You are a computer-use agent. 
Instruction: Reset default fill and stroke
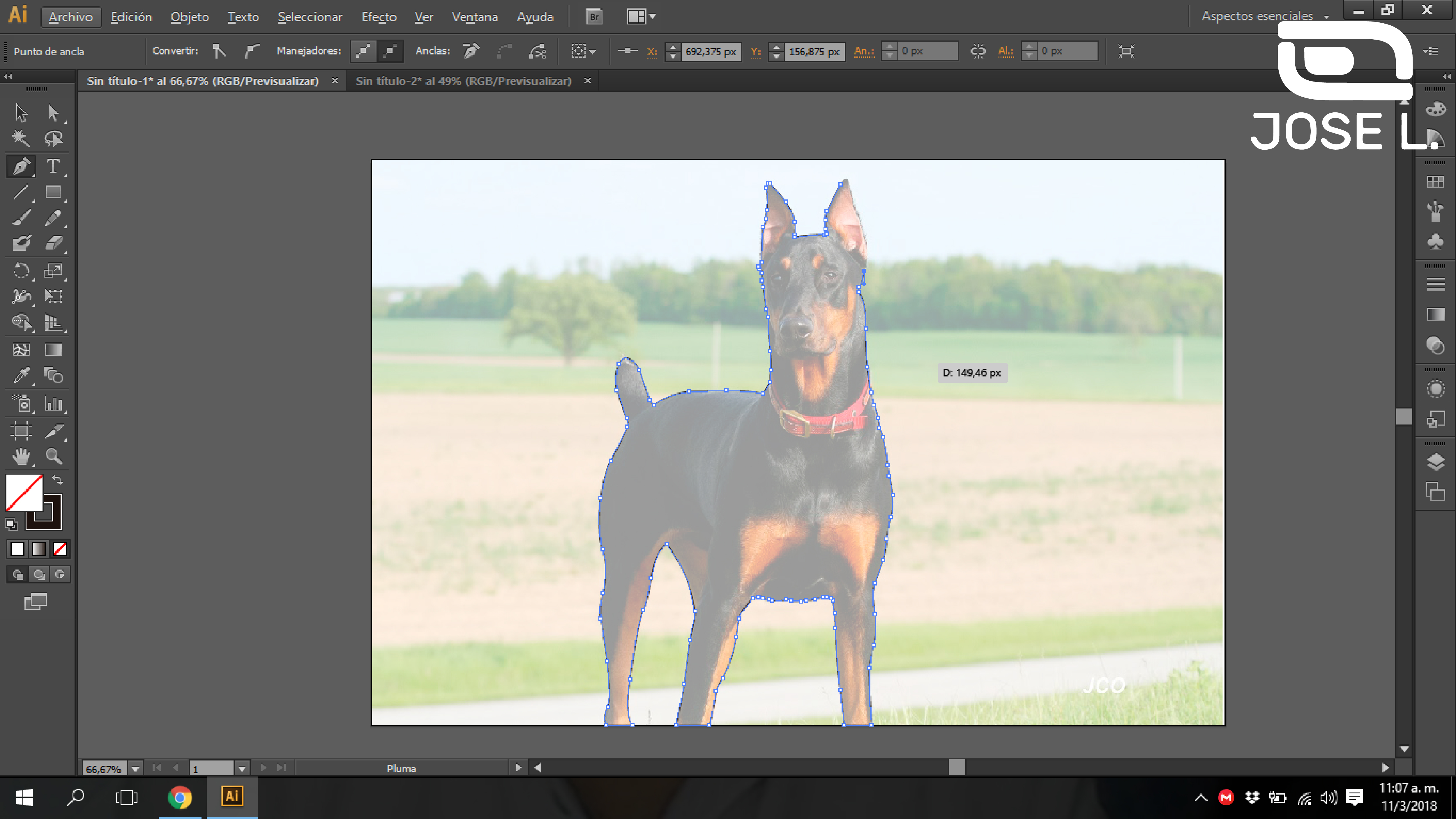(x=12, y=525)
